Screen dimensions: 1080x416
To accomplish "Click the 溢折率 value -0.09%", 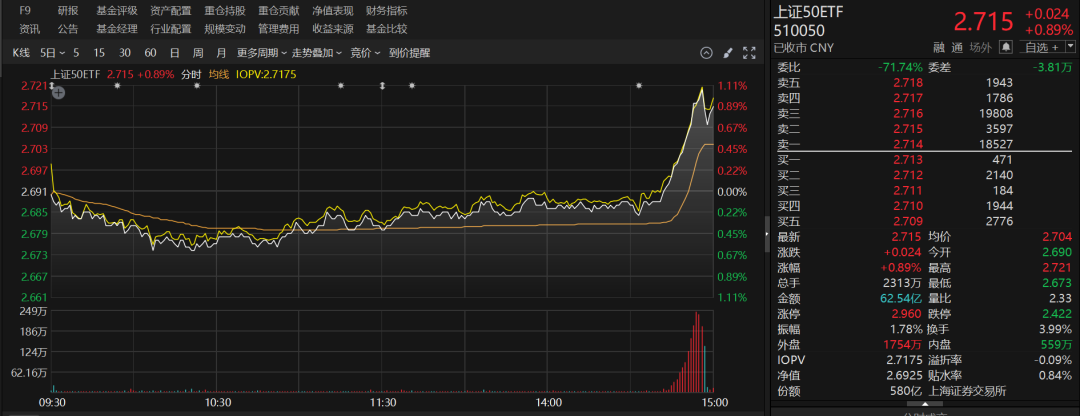I will point(1055,360).
